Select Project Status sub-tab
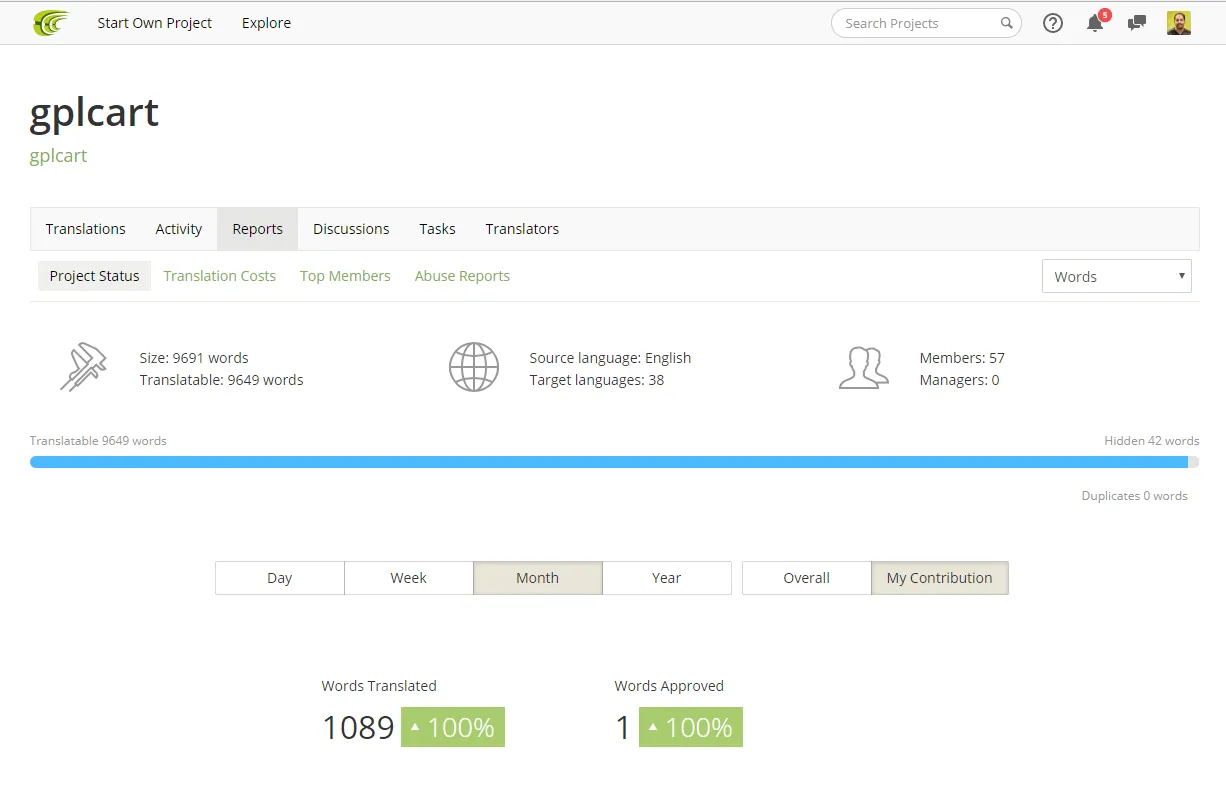Screen dimensions: 1226x797 click(x=95, y=276)
